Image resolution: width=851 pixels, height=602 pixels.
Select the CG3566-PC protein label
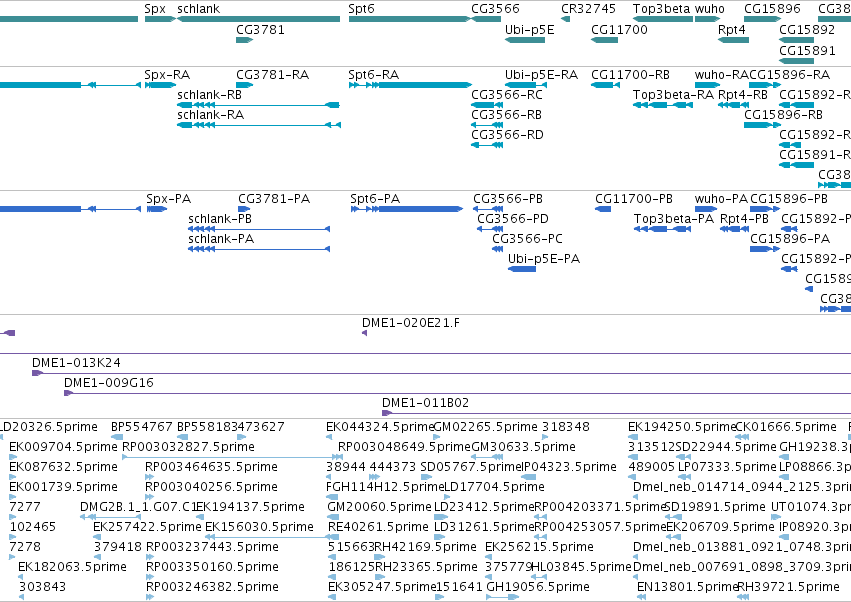pos(527,239)
